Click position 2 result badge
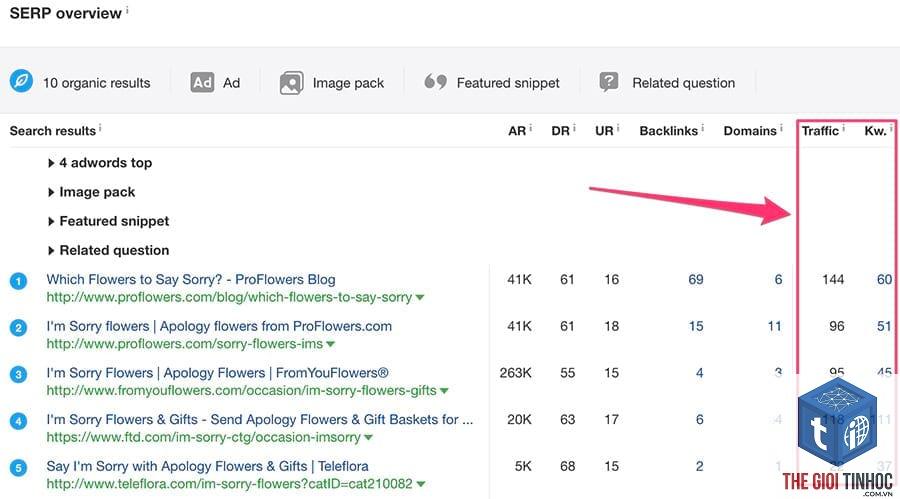This screenshot has height=499, width=900. (18, 328)
